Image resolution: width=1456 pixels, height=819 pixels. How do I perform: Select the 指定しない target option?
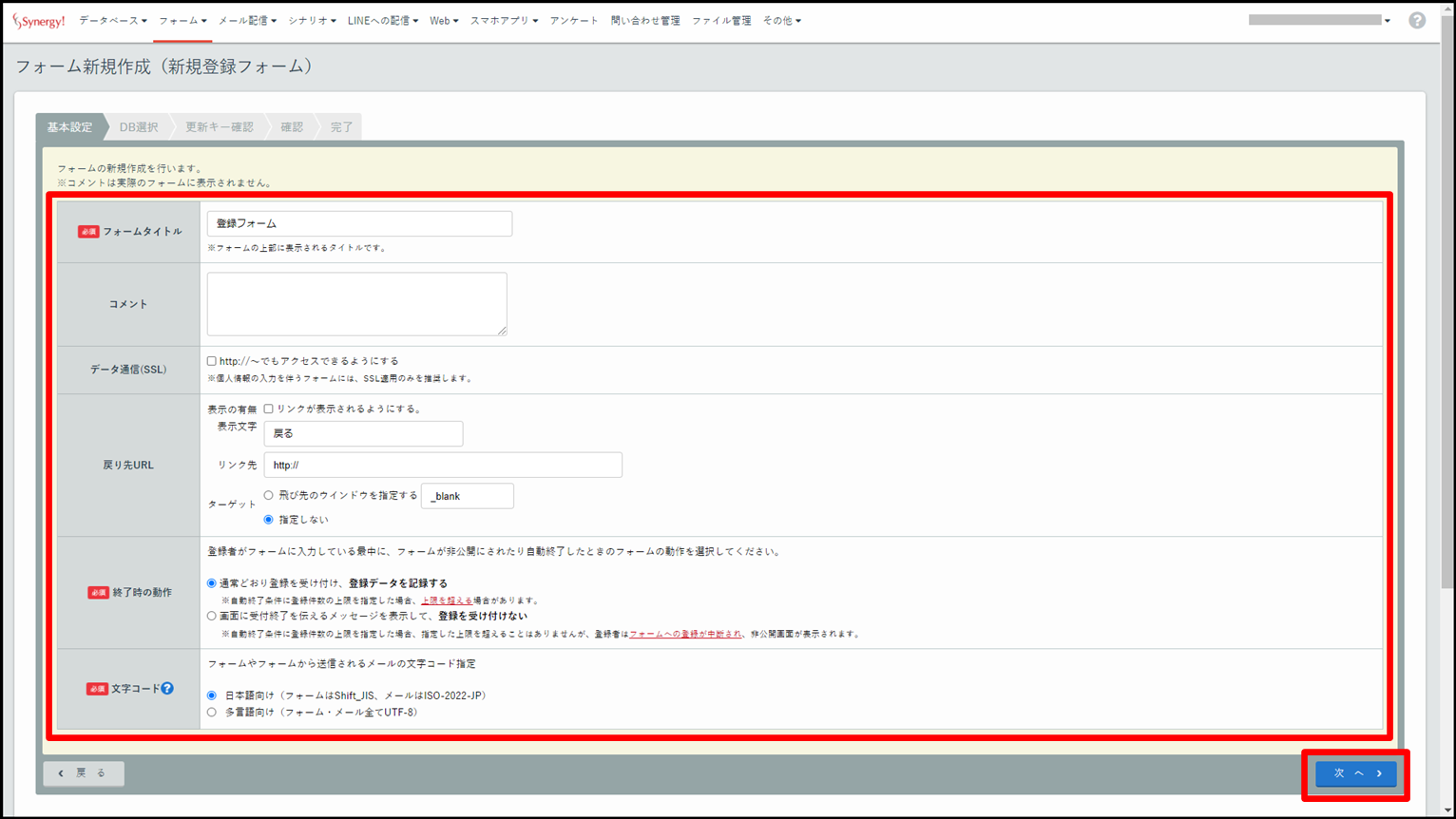pos(269,520)
